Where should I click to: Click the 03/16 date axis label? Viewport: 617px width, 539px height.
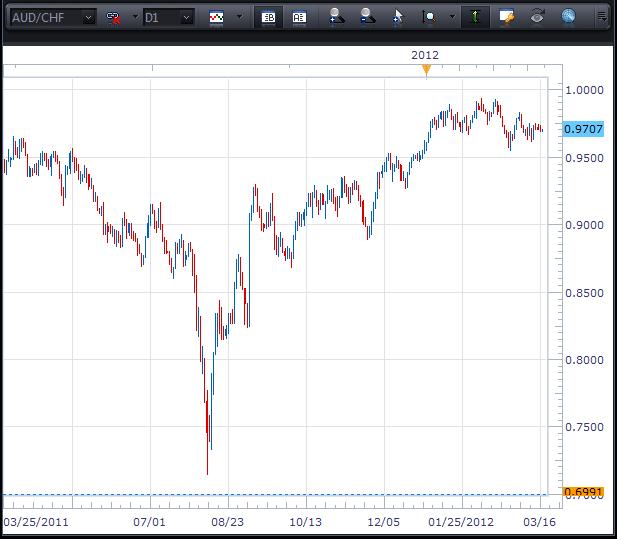(539, 522)
